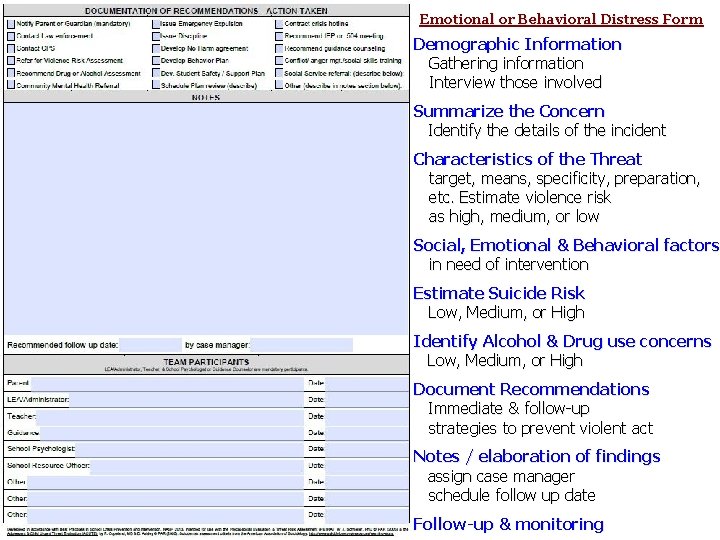Click the Date field in Guidance row

pyautogui.click(x=367, y=433)
